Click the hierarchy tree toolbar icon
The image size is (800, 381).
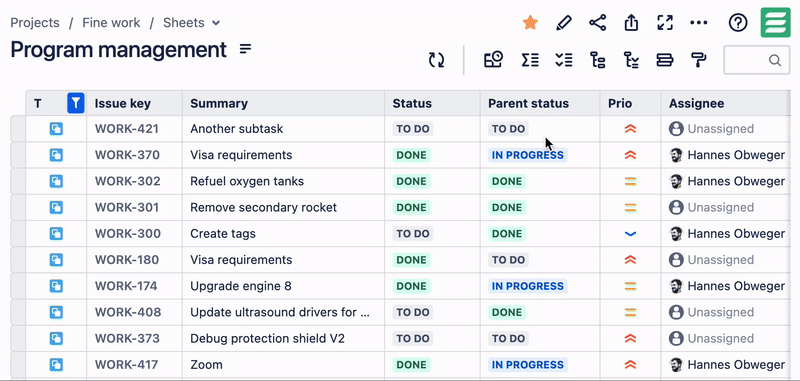coord(597,60)
